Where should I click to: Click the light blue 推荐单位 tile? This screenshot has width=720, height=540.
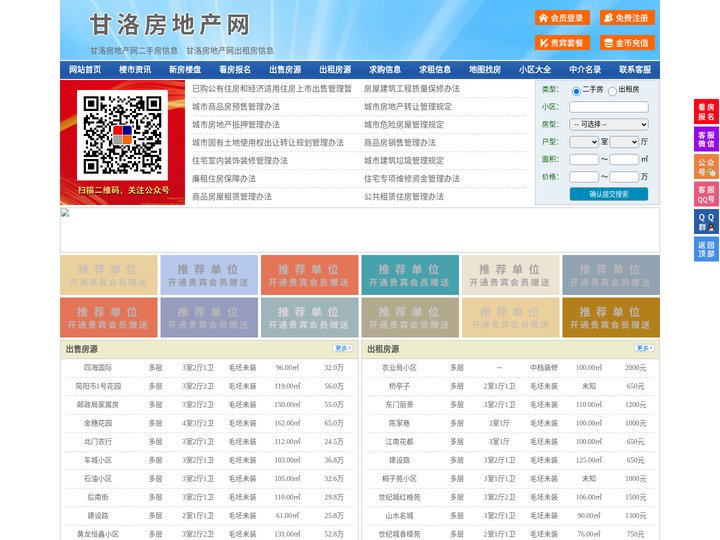point(209,275)
